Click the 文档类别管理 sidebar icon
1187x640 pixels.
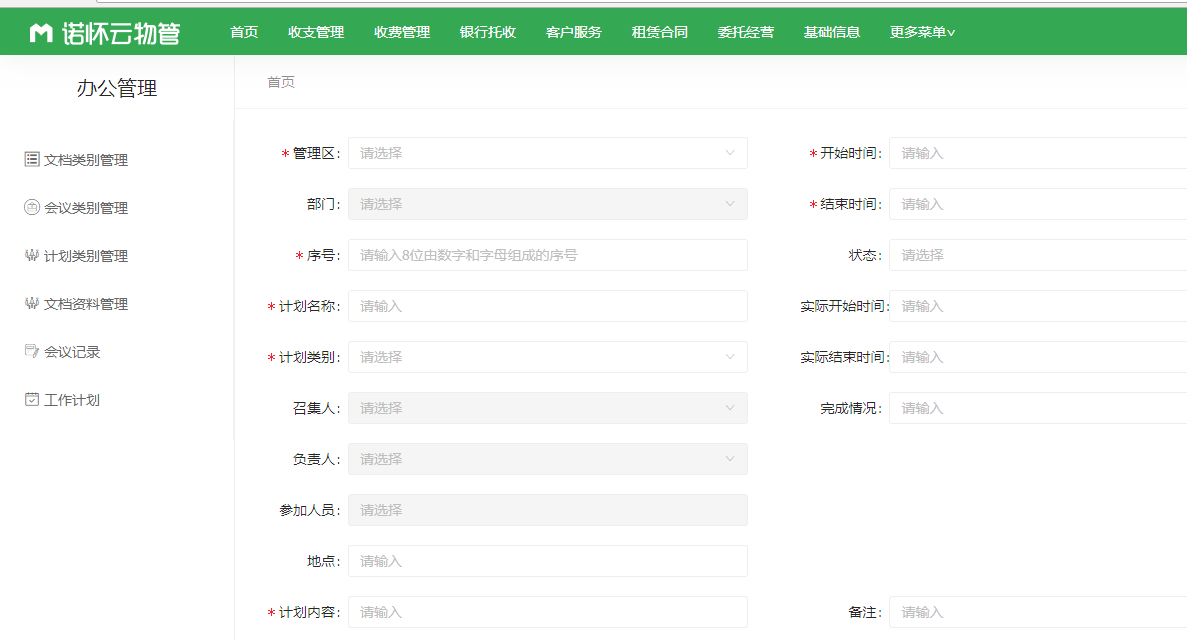coord(32,159)
